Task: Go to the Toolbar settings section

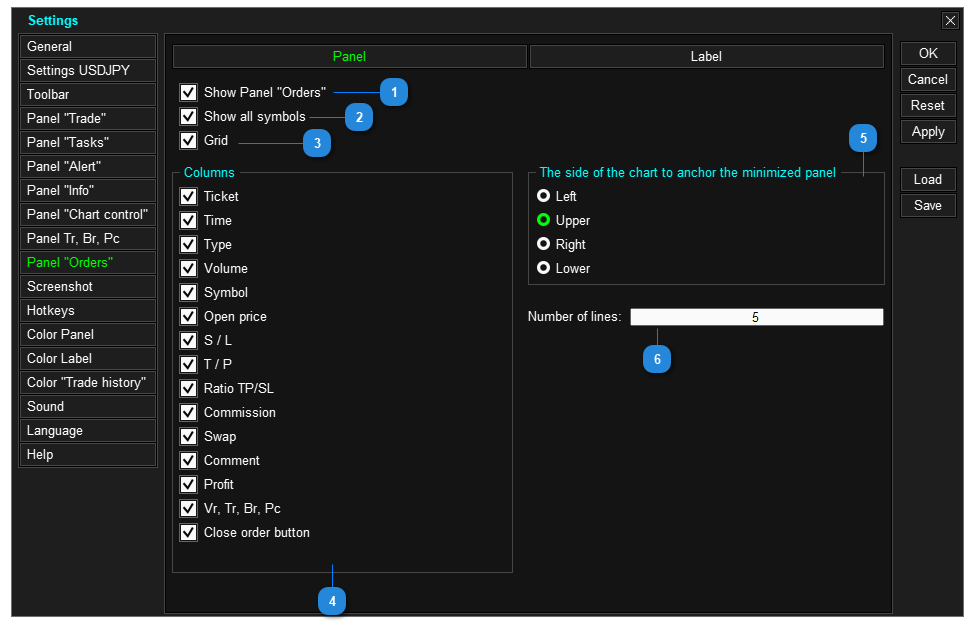Action: (88, 94)
